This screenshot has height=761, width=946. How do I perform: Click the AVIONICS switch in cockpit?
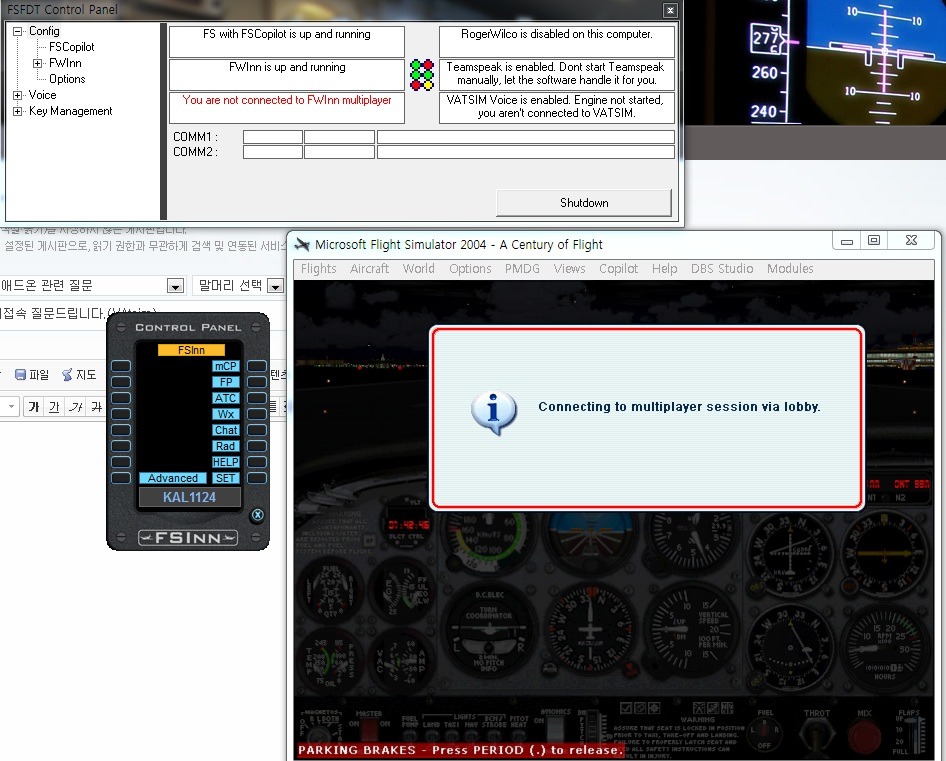click(554, 728)
